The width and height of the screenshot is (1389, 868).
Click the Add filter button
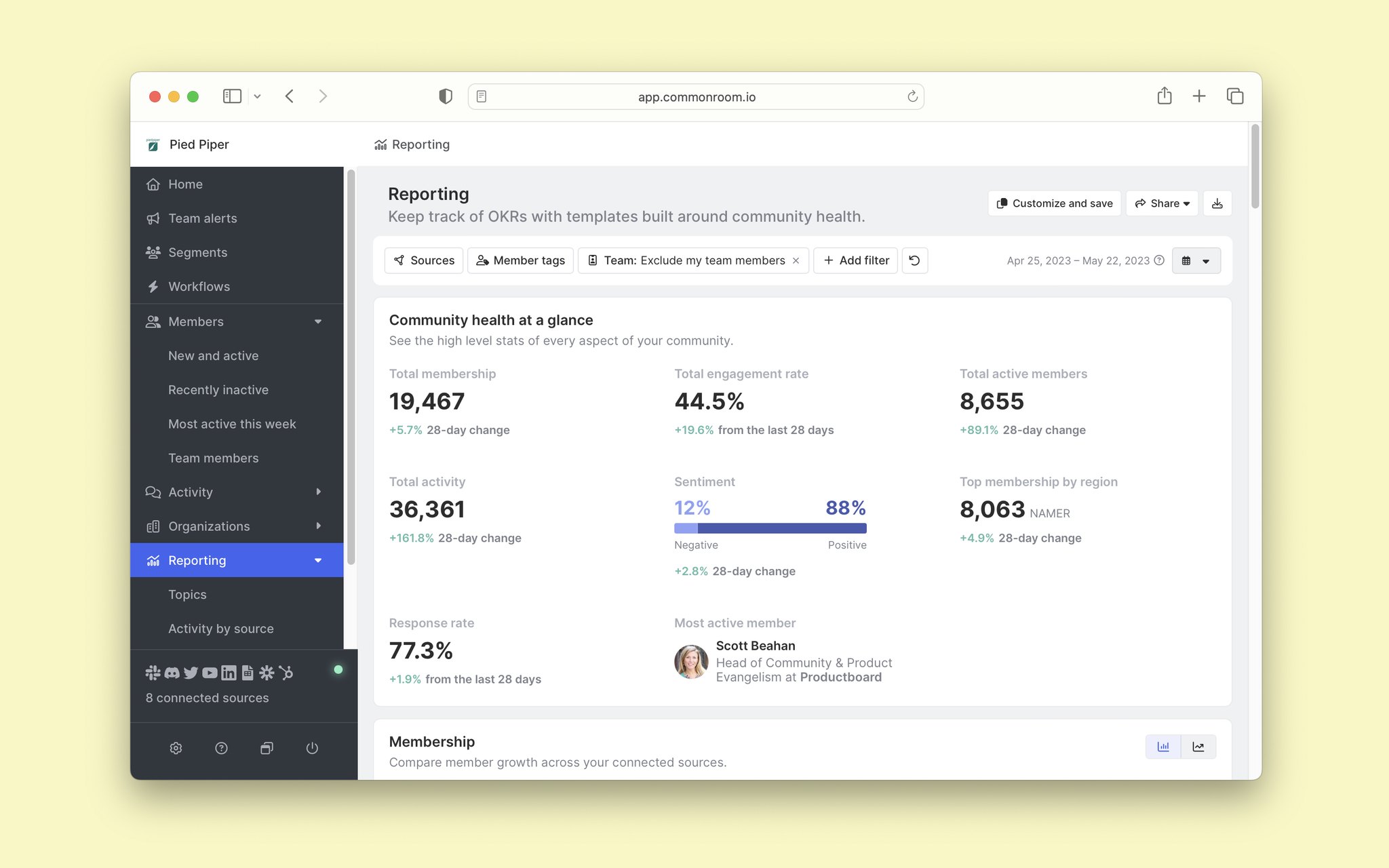tap(855, 260)
